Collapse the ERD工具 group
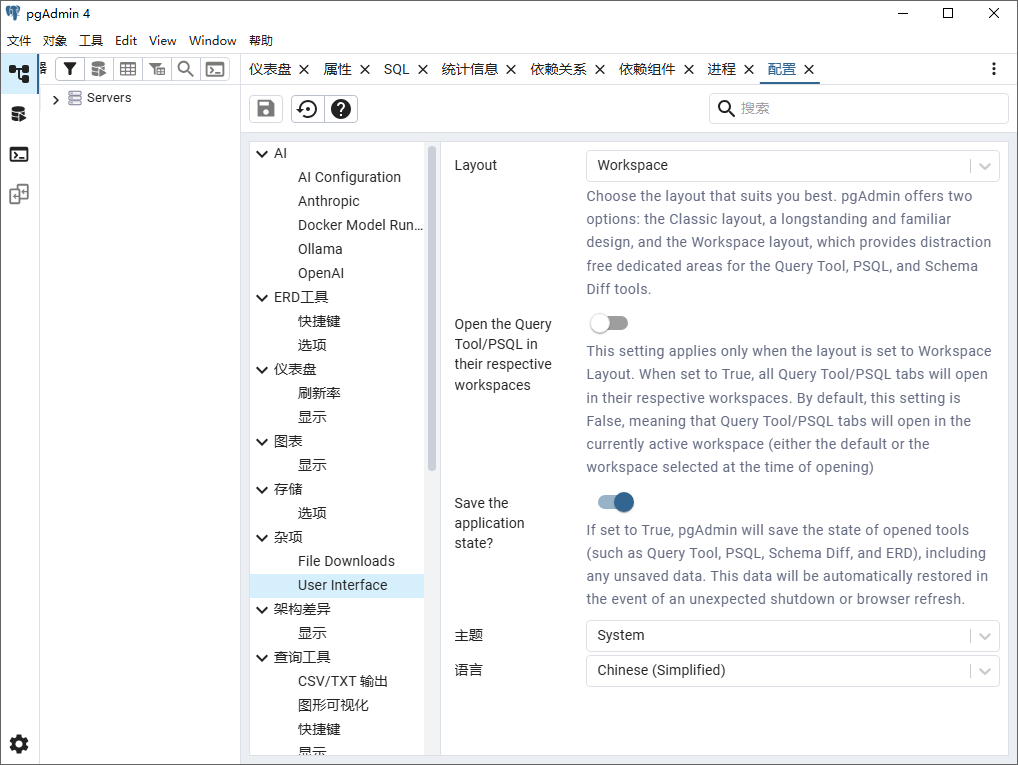 [262, 298]
